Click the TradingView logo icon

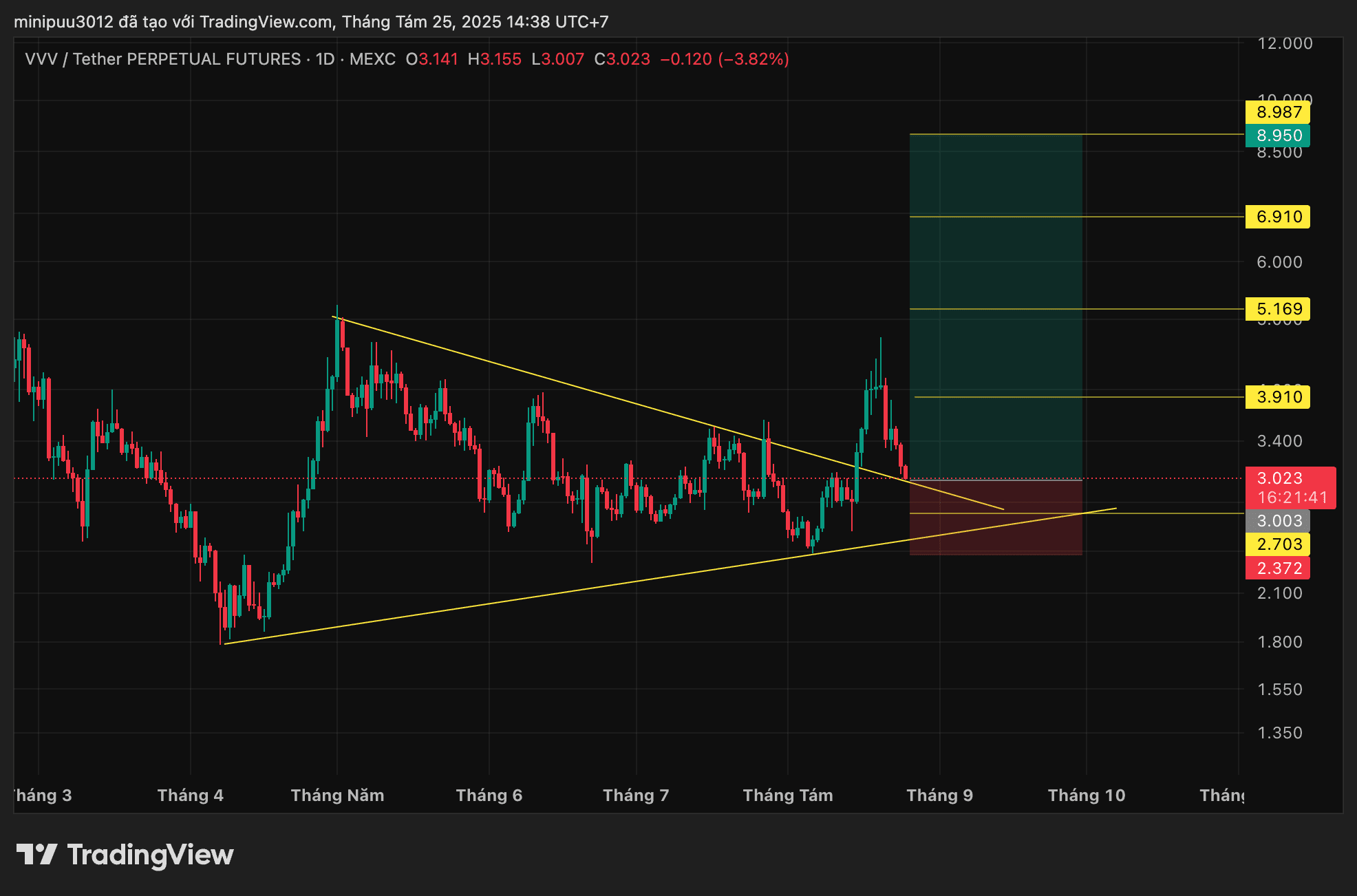pos(36,854)
